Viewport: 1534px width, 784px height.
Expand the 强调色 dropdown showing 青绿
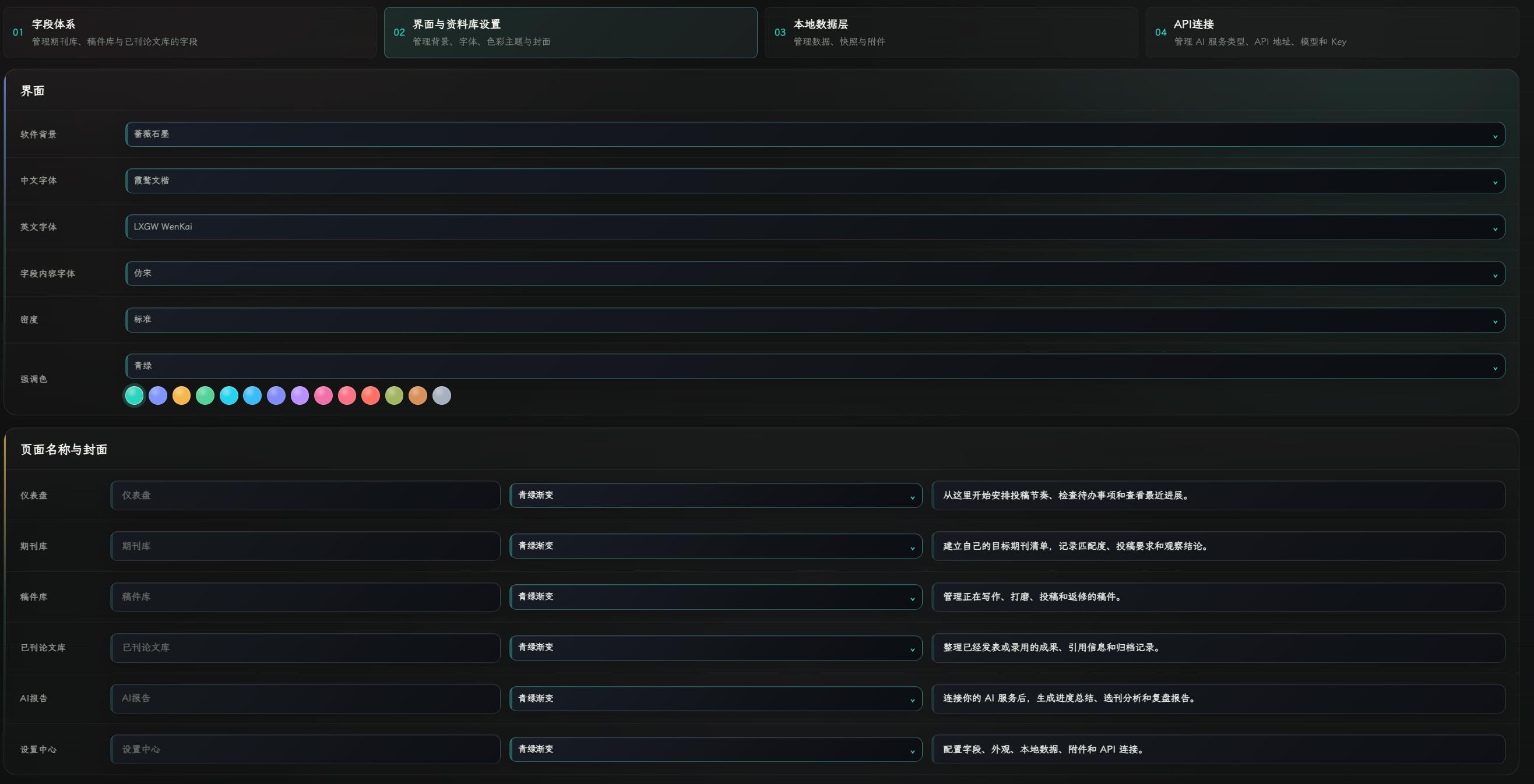(x=815, y=366)
